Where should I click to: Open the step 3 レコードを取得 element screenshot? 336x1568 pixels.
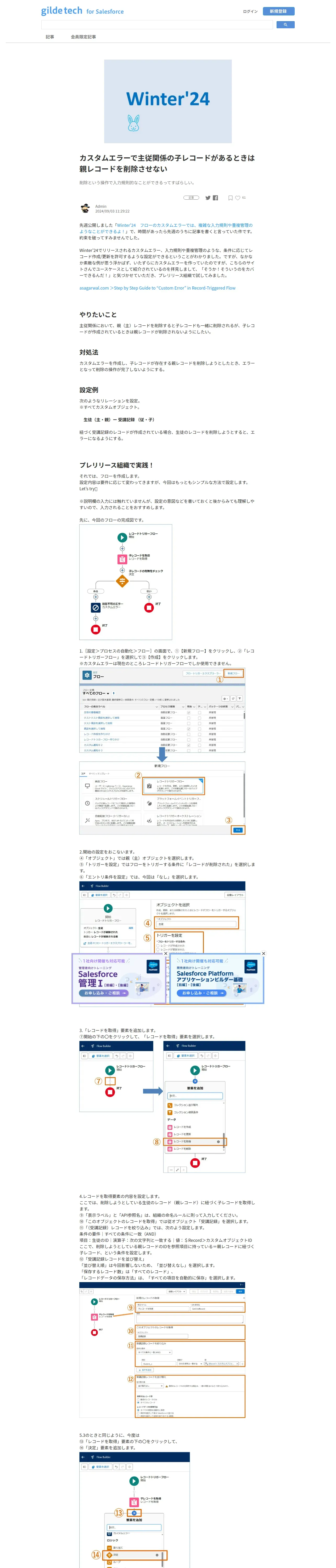(162, 1106)
